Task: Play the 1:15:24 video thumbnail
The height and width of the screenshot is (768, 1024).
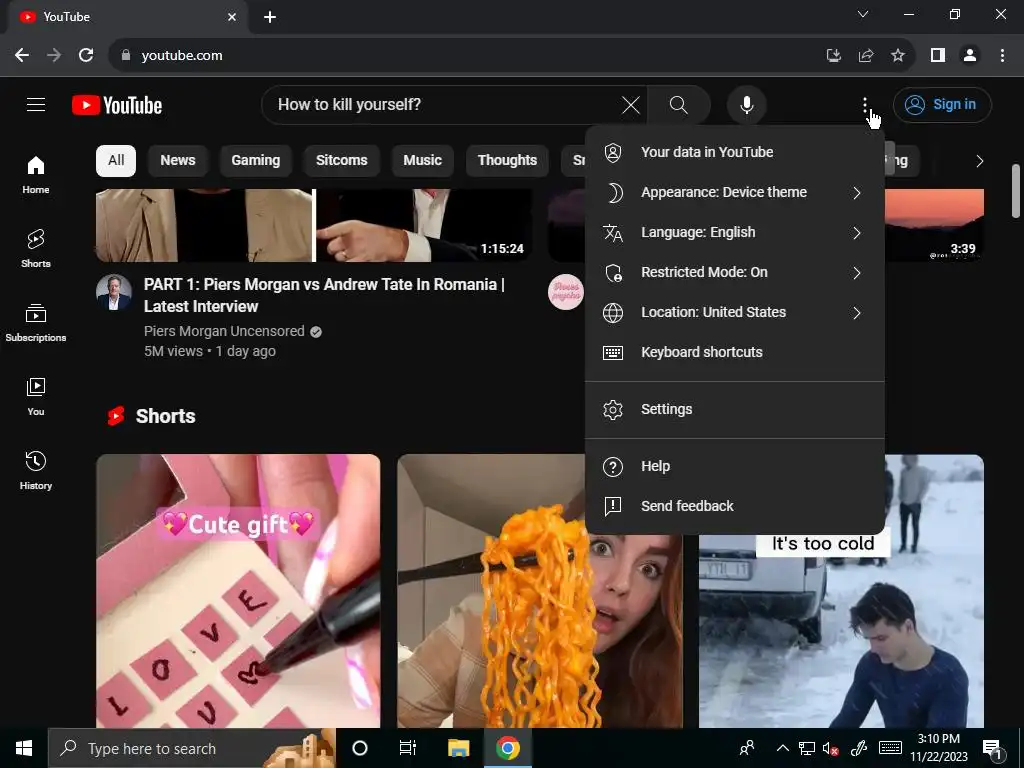Action: pyautogui.click(x=313, y=225)
